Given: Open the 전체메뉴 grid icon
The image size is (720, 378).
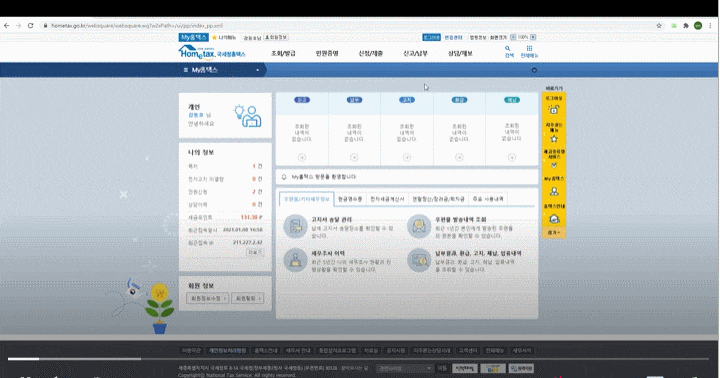Looking at the screenshot, I should pyautogui.click(x=529, y=48).
